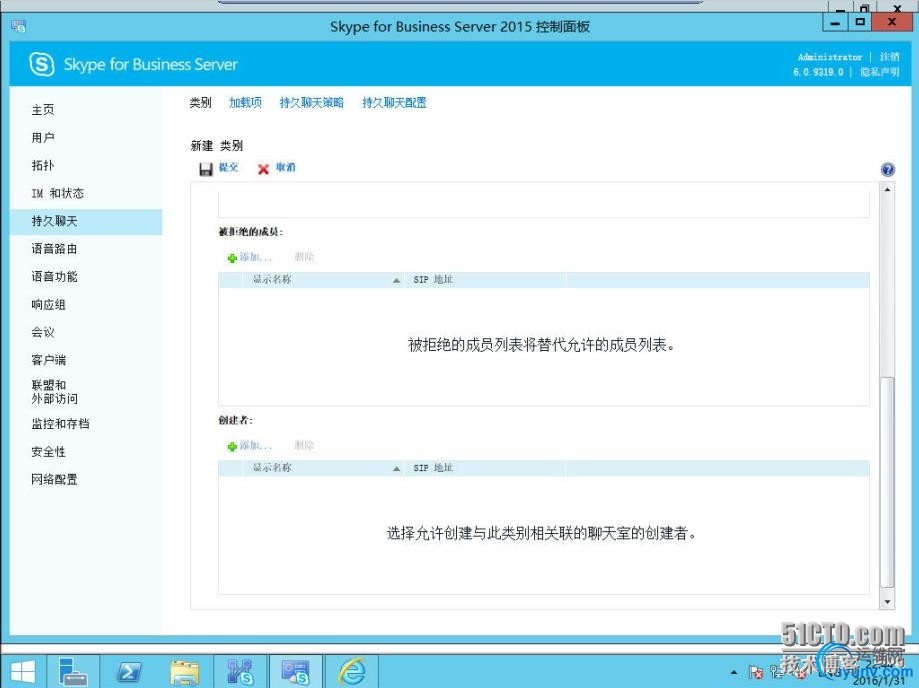This screenshot has width=919, height=688.
Task: Open 网络配置 in the sidebar
Action: 54,479
